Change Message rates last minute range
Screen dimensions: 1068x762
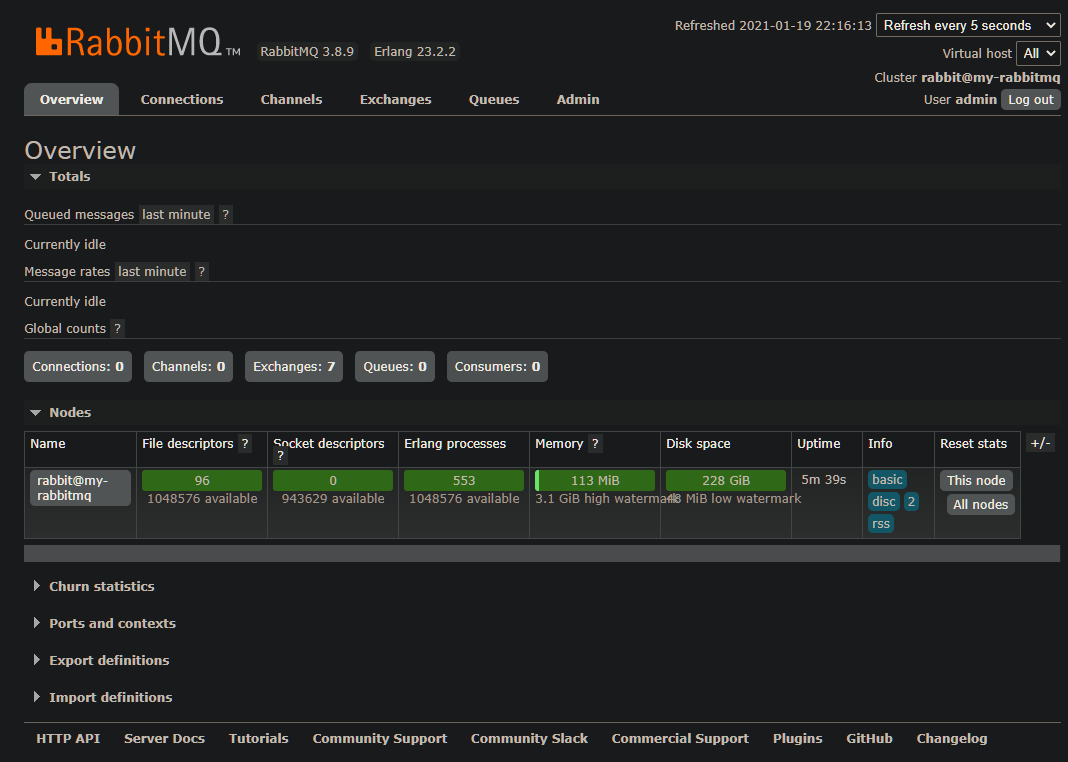coord(152,272)
